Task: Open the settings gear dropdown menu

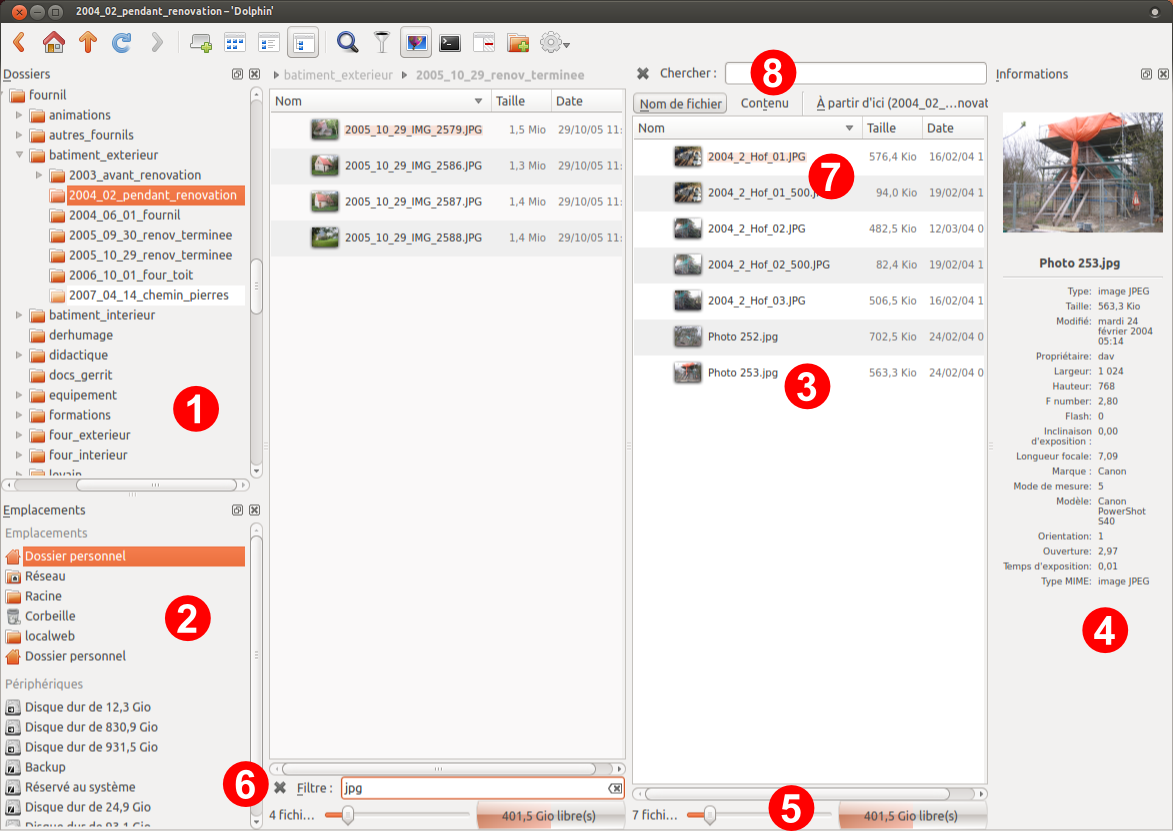Action: pos(555,43)
